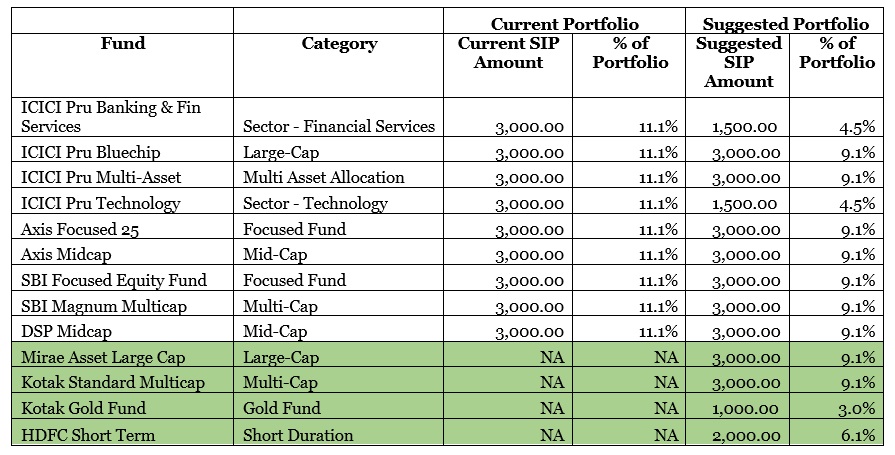Click the SBI Magnum Multicap cell
Viewport: 895px width, 455px height.
91,305
